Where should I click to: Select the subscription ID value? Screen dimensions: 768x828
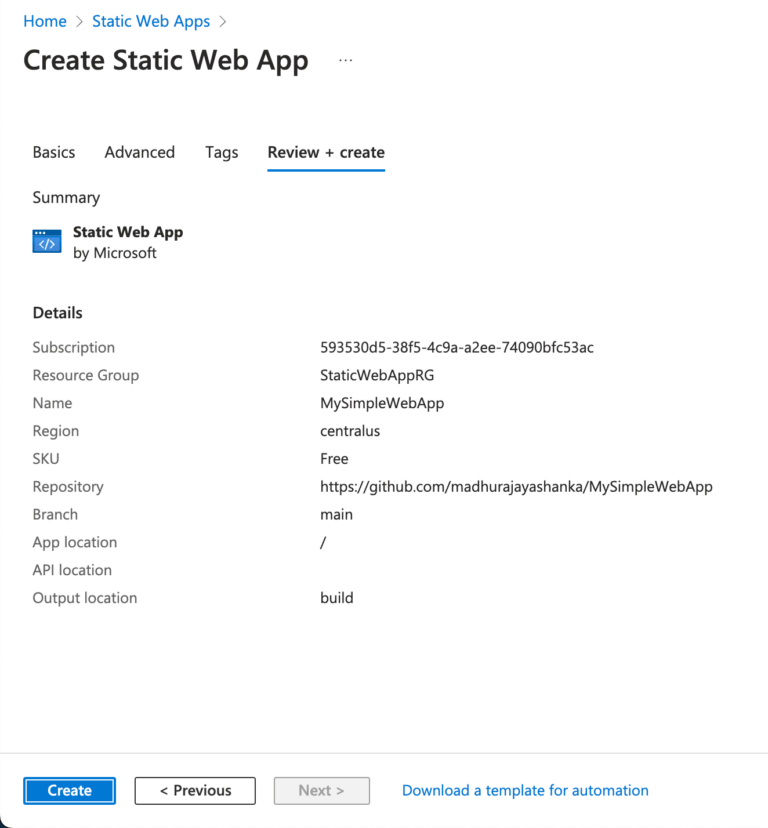[x=457, y=348]
